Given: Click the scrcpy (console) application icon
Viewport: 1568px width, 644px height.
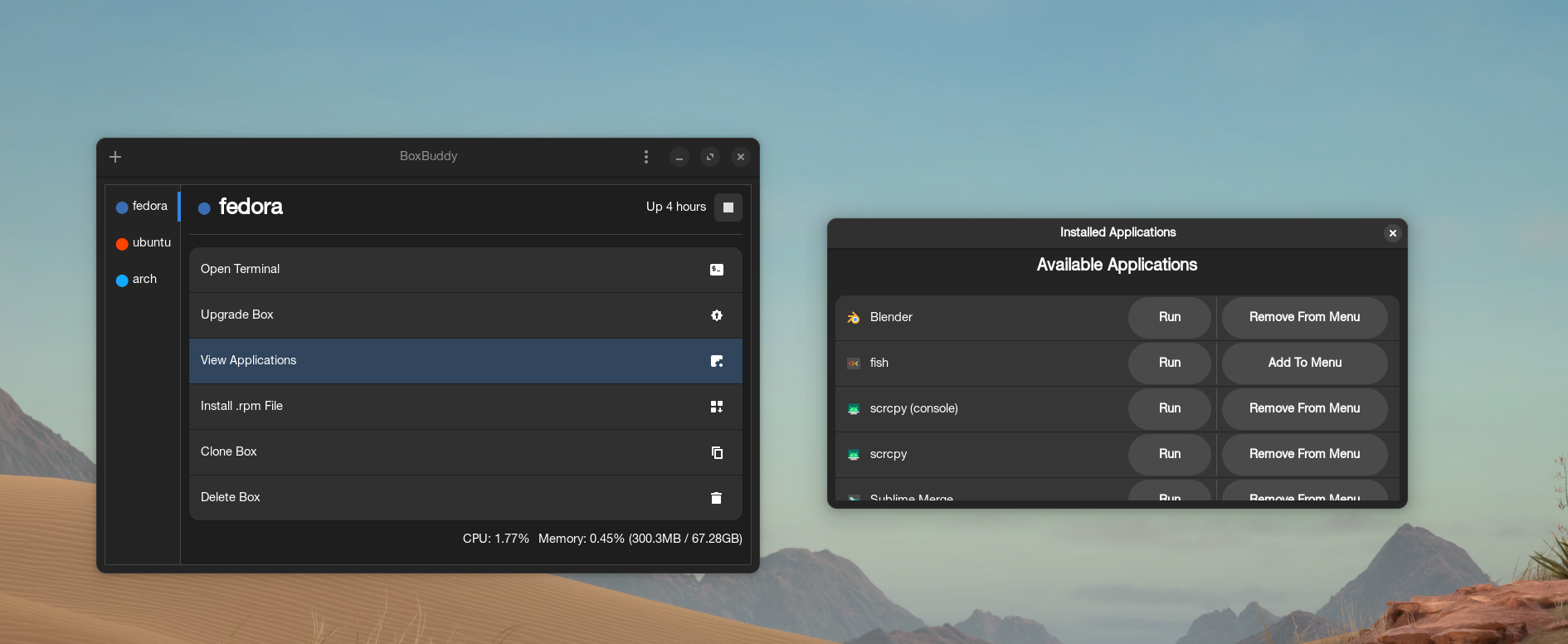Looking at the screenshot, I should pyautogui.click(x=854, y=409).
